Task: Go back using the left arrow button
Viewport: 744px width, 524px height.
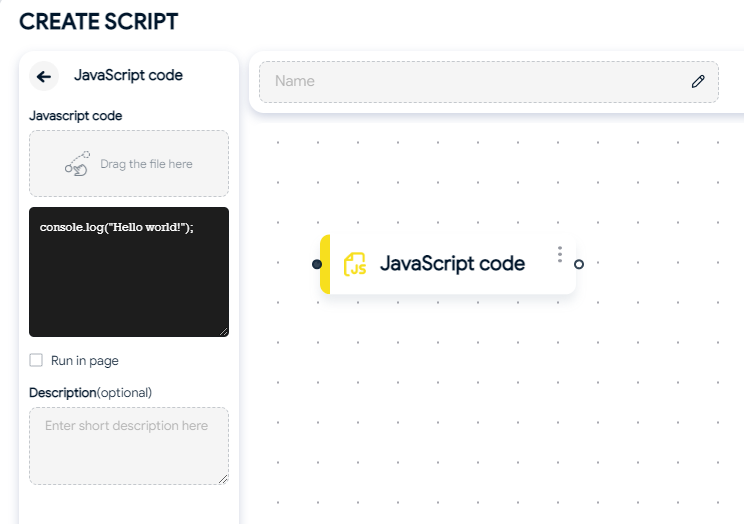Action: tap(44, 76)
